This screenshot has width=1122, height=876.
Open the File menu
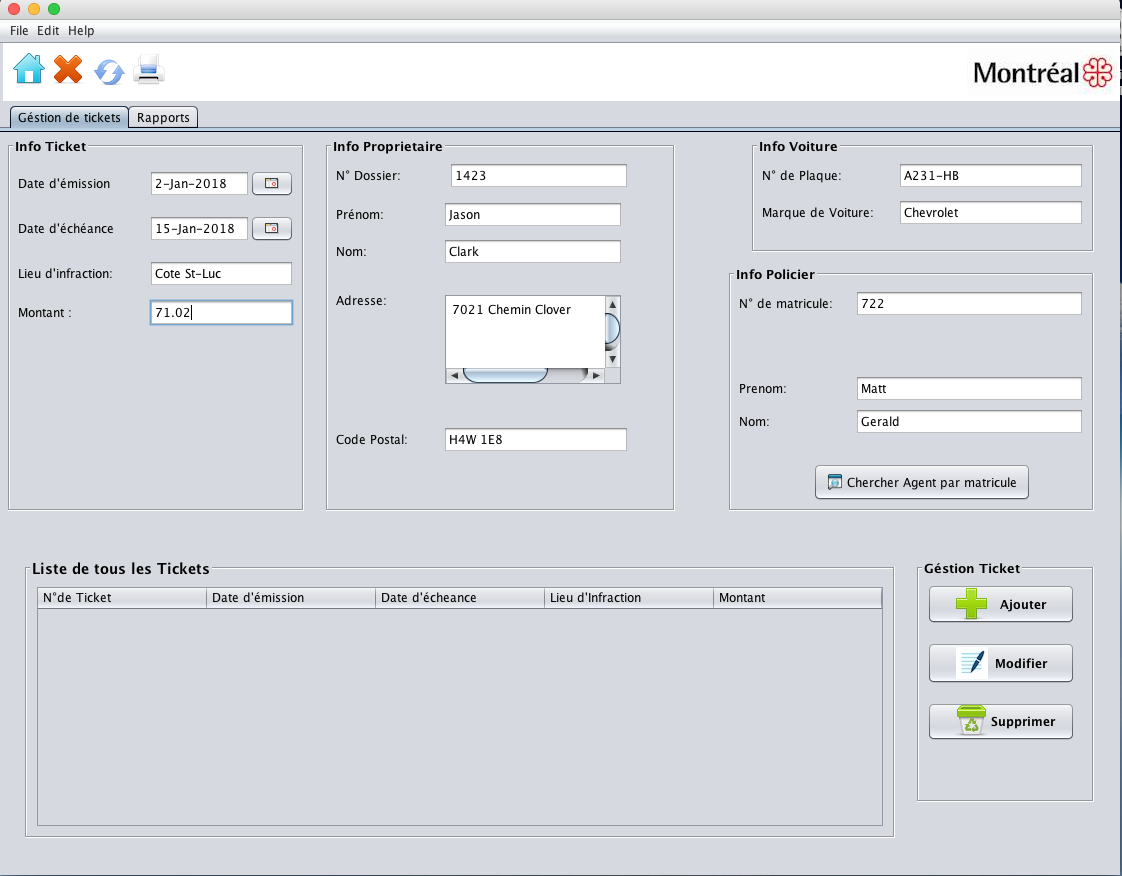click(x=19, y=31)
